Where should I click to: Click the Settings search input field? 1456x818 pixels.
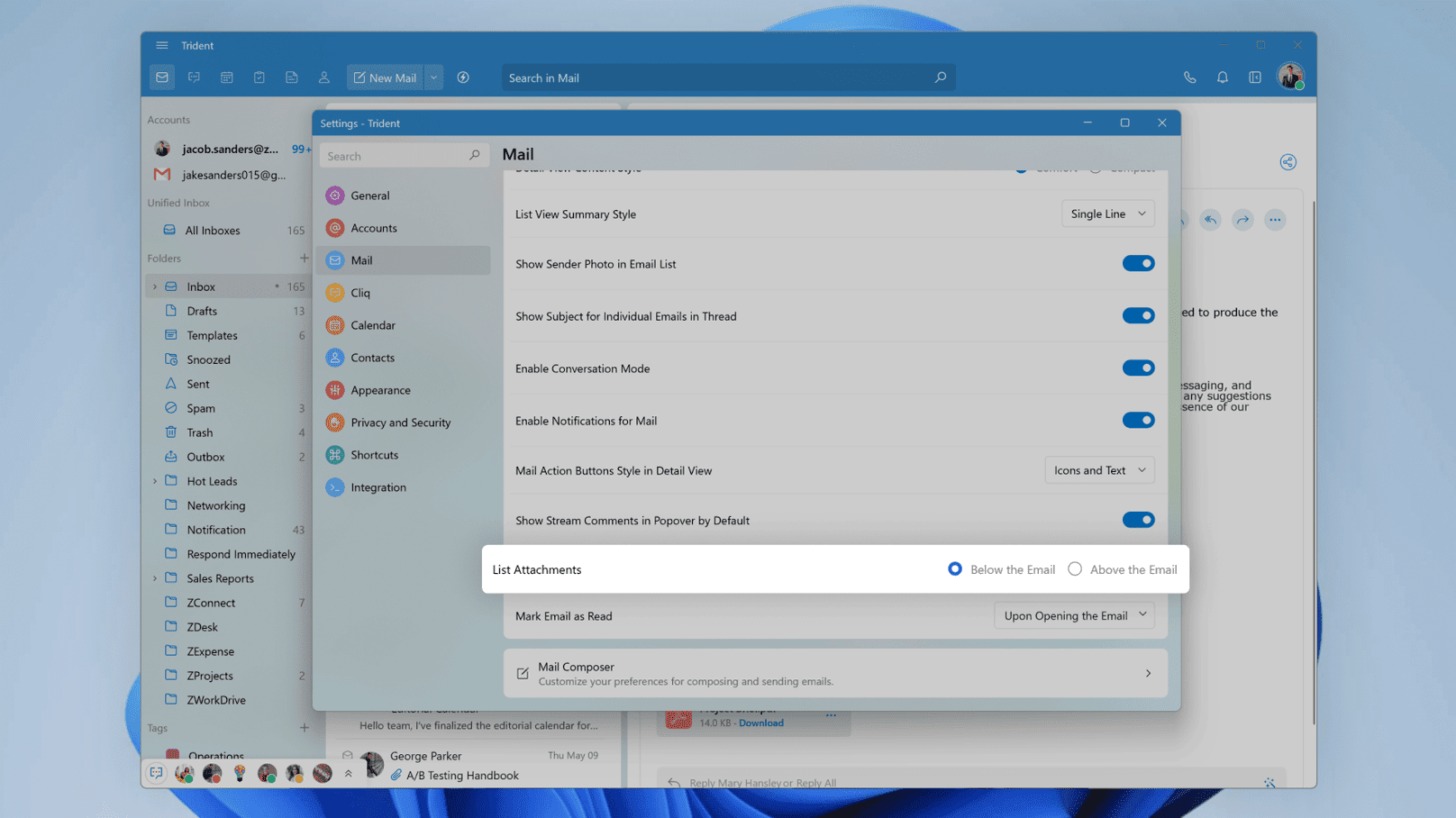click(404, 156)
